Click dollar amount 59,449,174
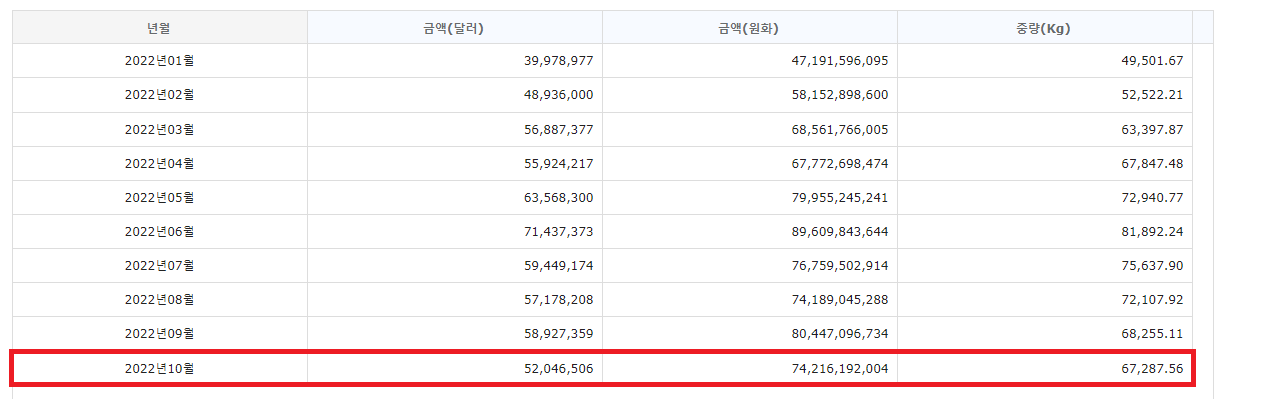The image size is (1261, 399). pos(558,265)
